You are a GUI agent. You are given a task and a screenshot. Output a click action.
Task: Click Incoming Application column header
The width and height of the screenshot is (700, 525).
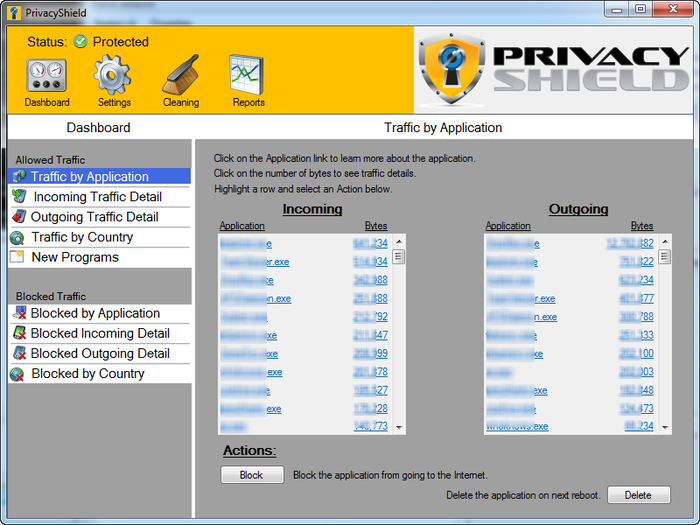tap(242, 226)
